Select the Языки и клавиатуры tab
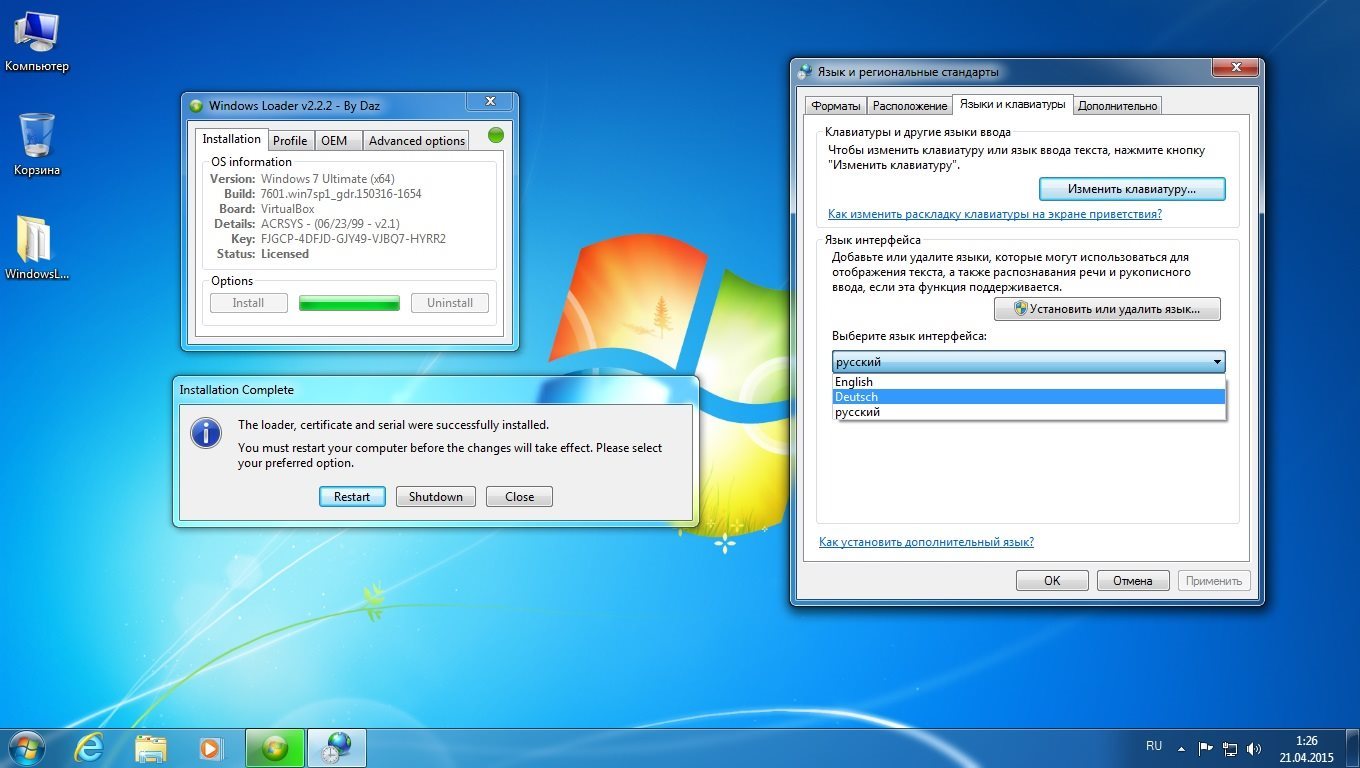Viewport: 1360px width, 768px height. click(1012, 104)
